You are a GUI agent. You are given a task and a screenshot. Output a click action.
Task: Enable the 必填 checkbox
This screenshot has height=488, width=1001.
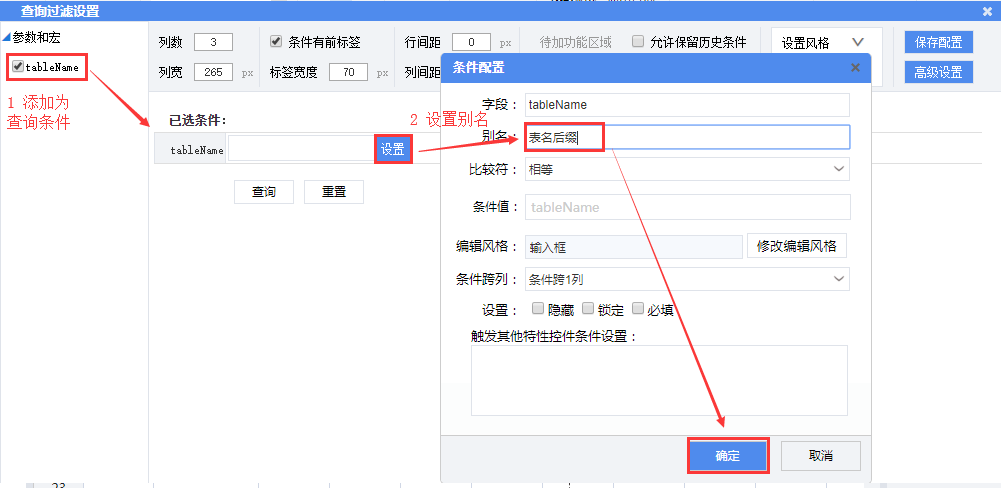click(637, 309)
